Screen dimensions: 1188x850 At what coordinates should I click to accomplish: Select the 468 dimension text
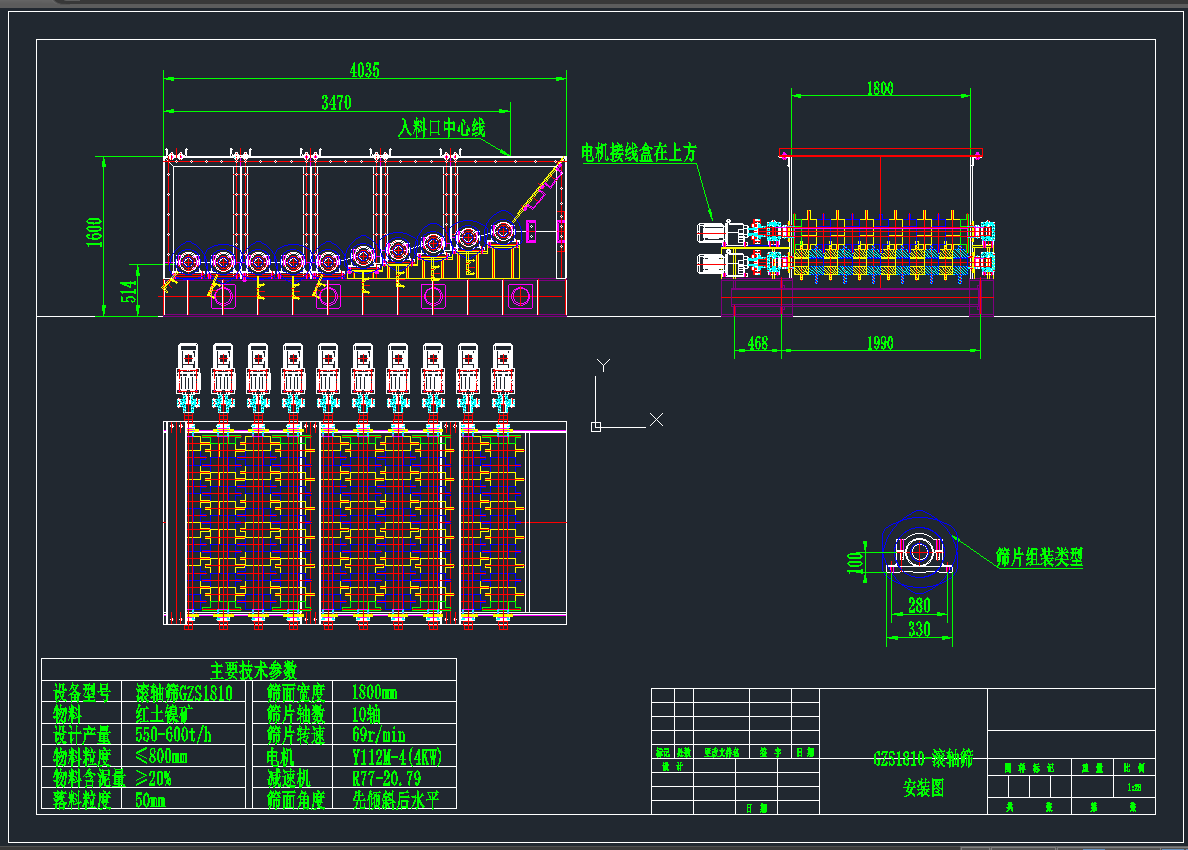758,343
